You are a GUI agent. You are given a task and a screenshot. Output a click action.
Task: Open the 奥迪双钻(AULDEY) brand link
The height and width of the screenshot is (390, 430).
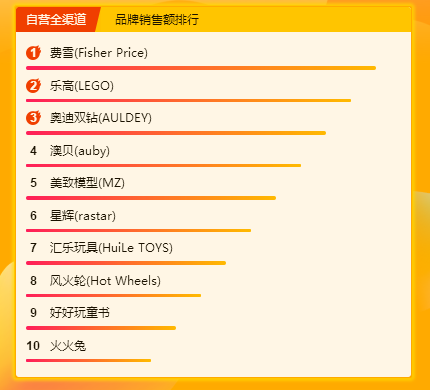click(101, 118)
